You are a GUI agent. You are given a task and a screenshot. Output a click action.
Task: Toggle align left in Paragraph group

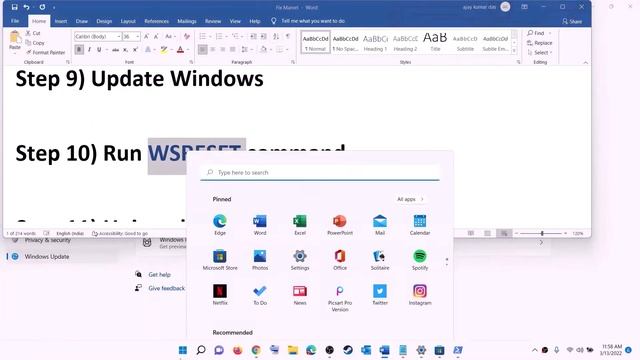[x=202, y=49]
